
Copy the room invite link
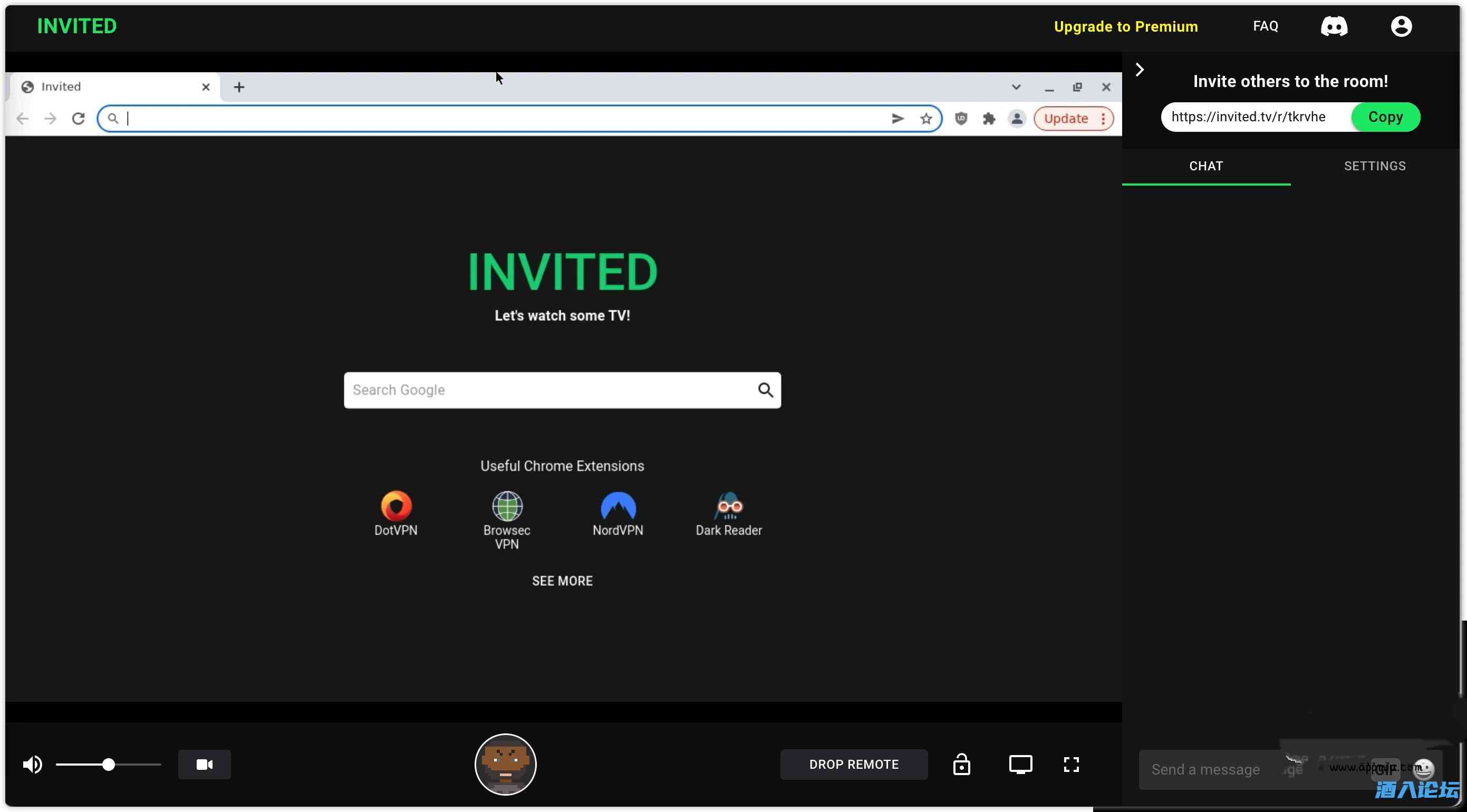pyautogui.click(x=1385, y=117)
